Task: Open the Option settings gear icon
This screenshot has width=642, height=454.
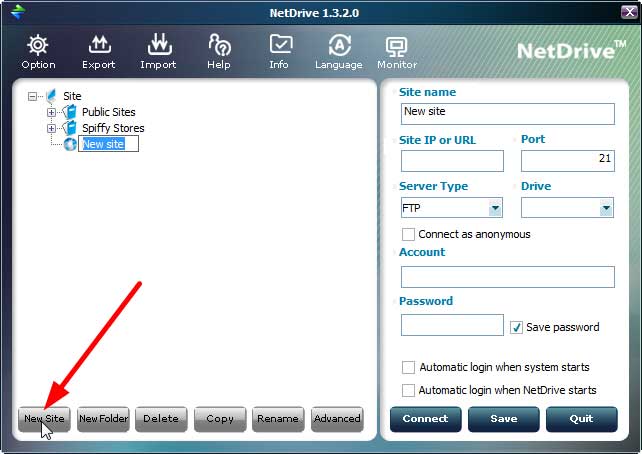Action: point(38,45)
